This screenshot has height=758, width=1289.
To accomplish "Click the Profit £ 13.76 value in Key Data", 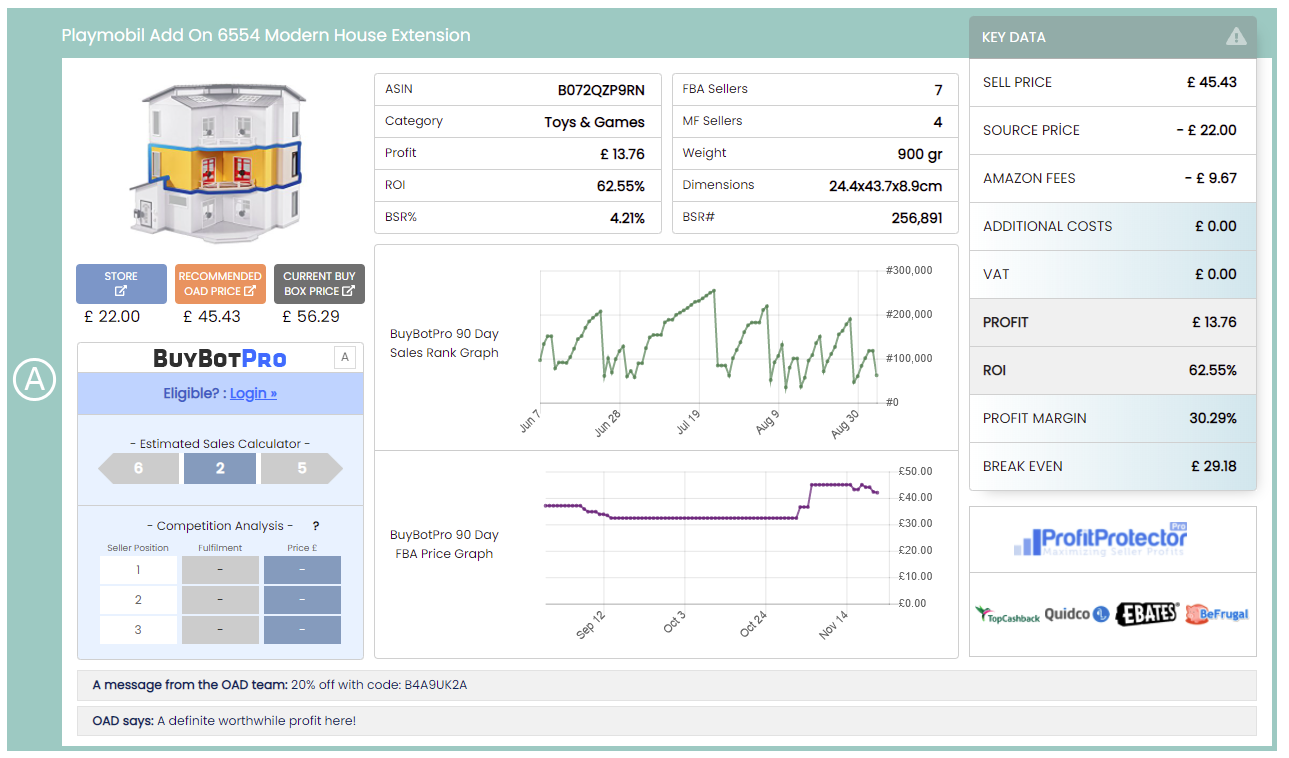I will click(x=1214, y=322).
